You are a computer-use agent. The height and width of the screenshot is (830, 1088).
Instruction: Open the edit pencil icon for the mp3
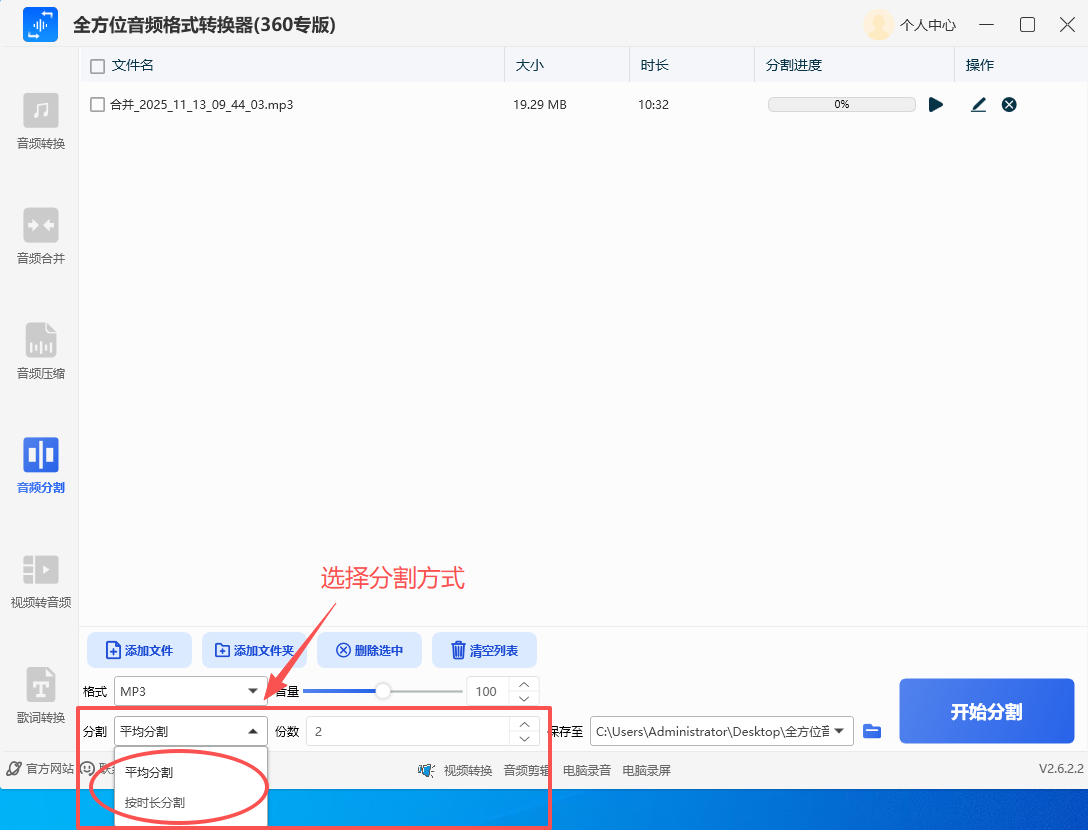coord(978,104)
